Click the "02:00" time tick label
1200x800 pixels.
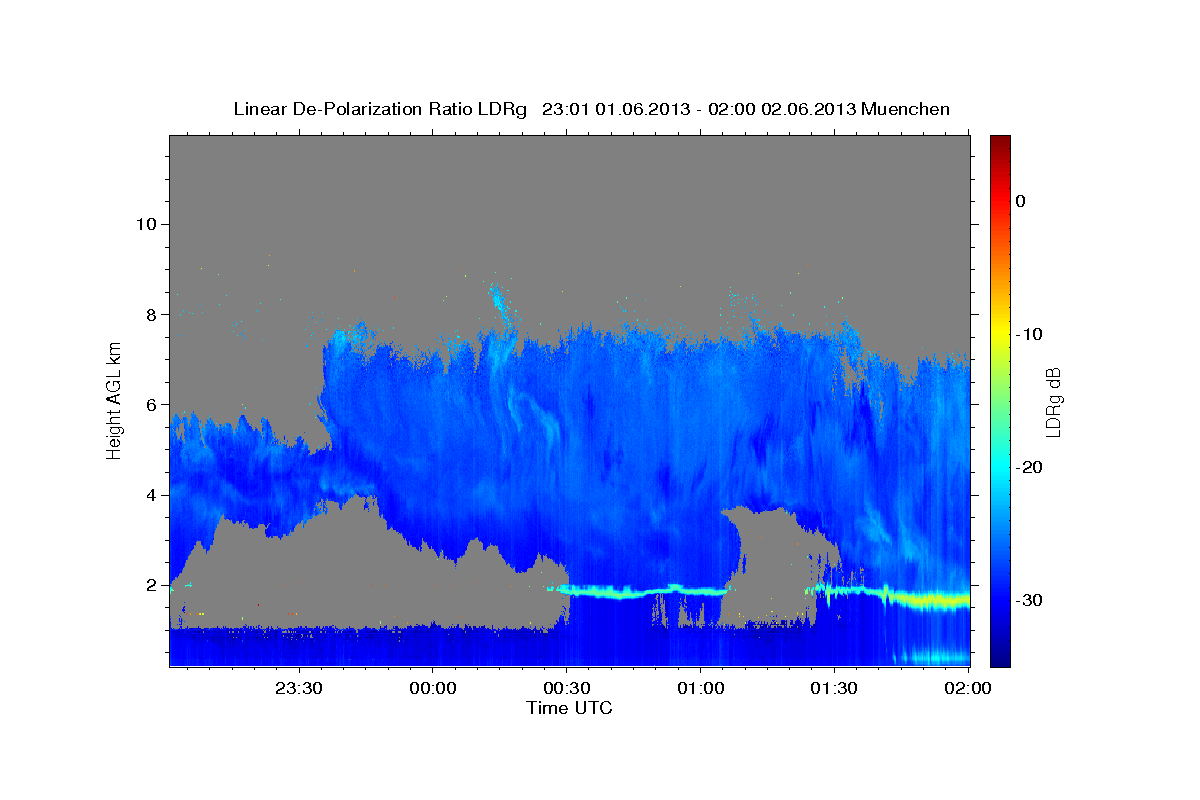(968, 688)
